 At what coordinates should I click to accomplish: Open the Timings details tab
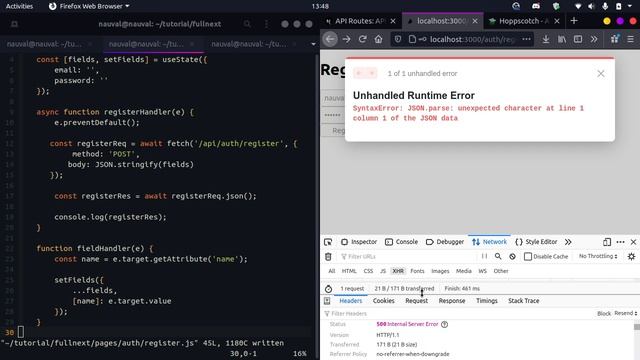click(487, 301)
